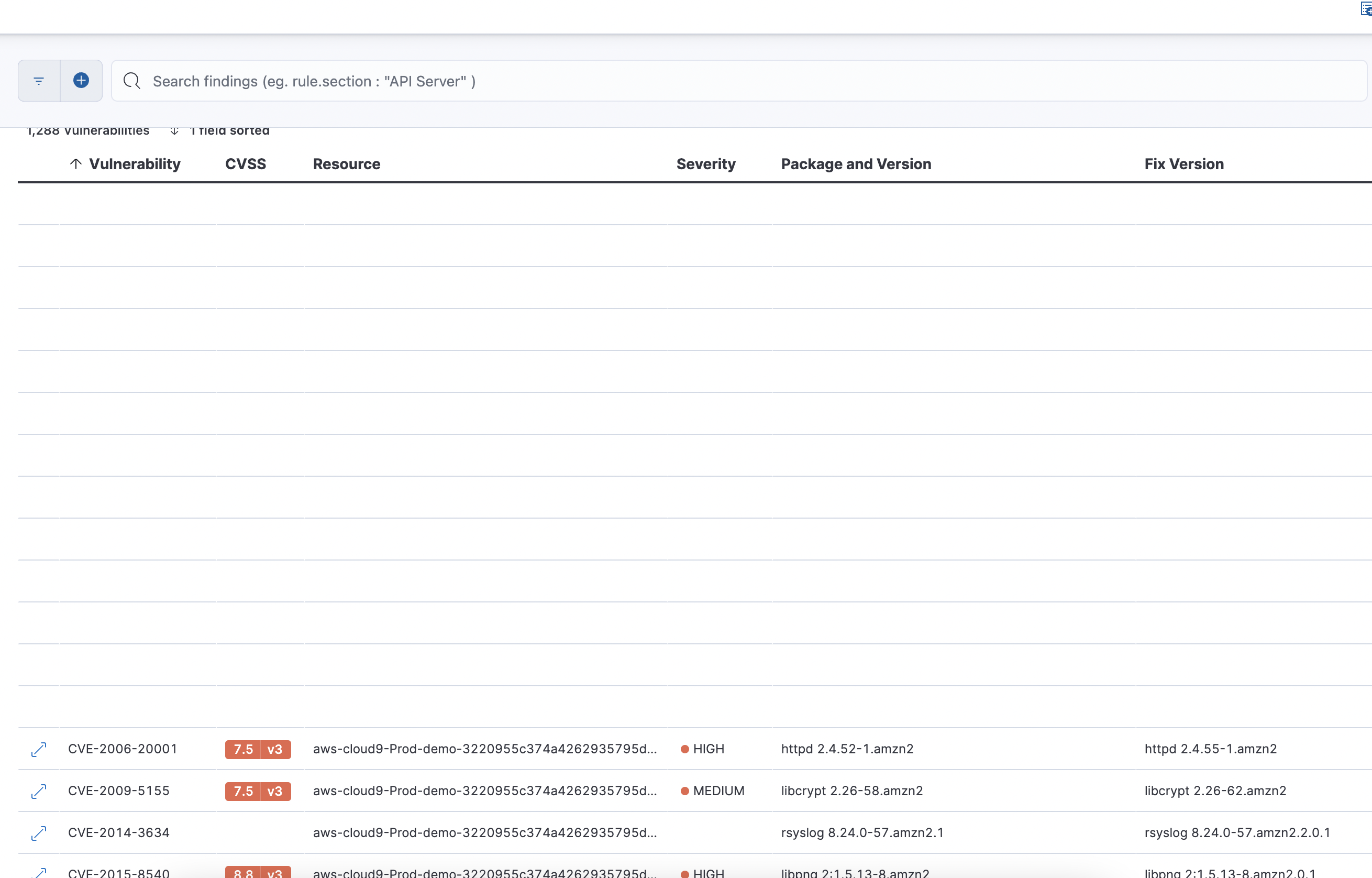The width and height of the screenshot is (1372, 878).
Task: Select the Package and Version column header
Action: (856, 163)
